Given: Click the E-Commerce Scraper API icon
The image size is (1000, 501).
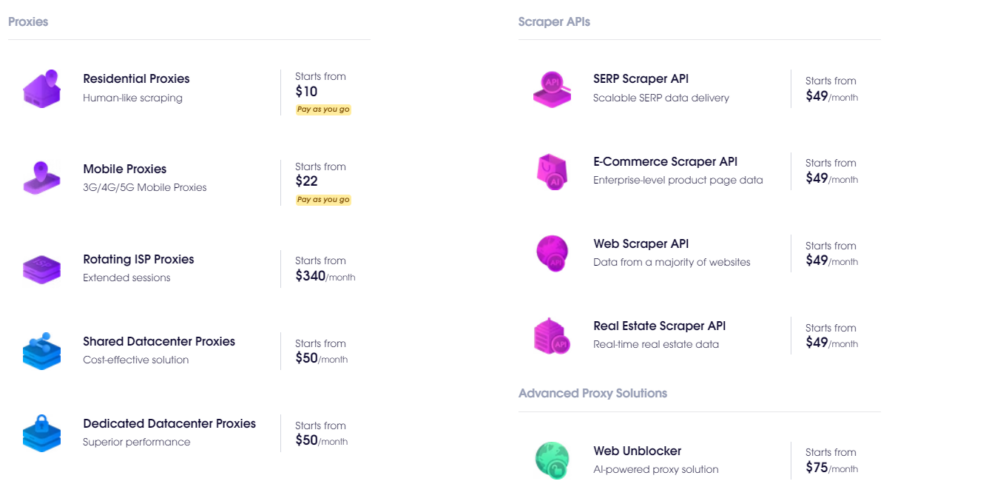Looking at the screenshot, I should (x=552, y=170).
